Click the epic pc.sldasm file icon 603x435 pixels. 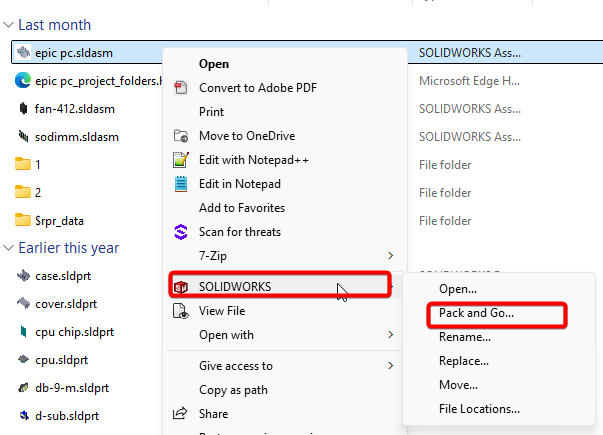coord(23,52)
